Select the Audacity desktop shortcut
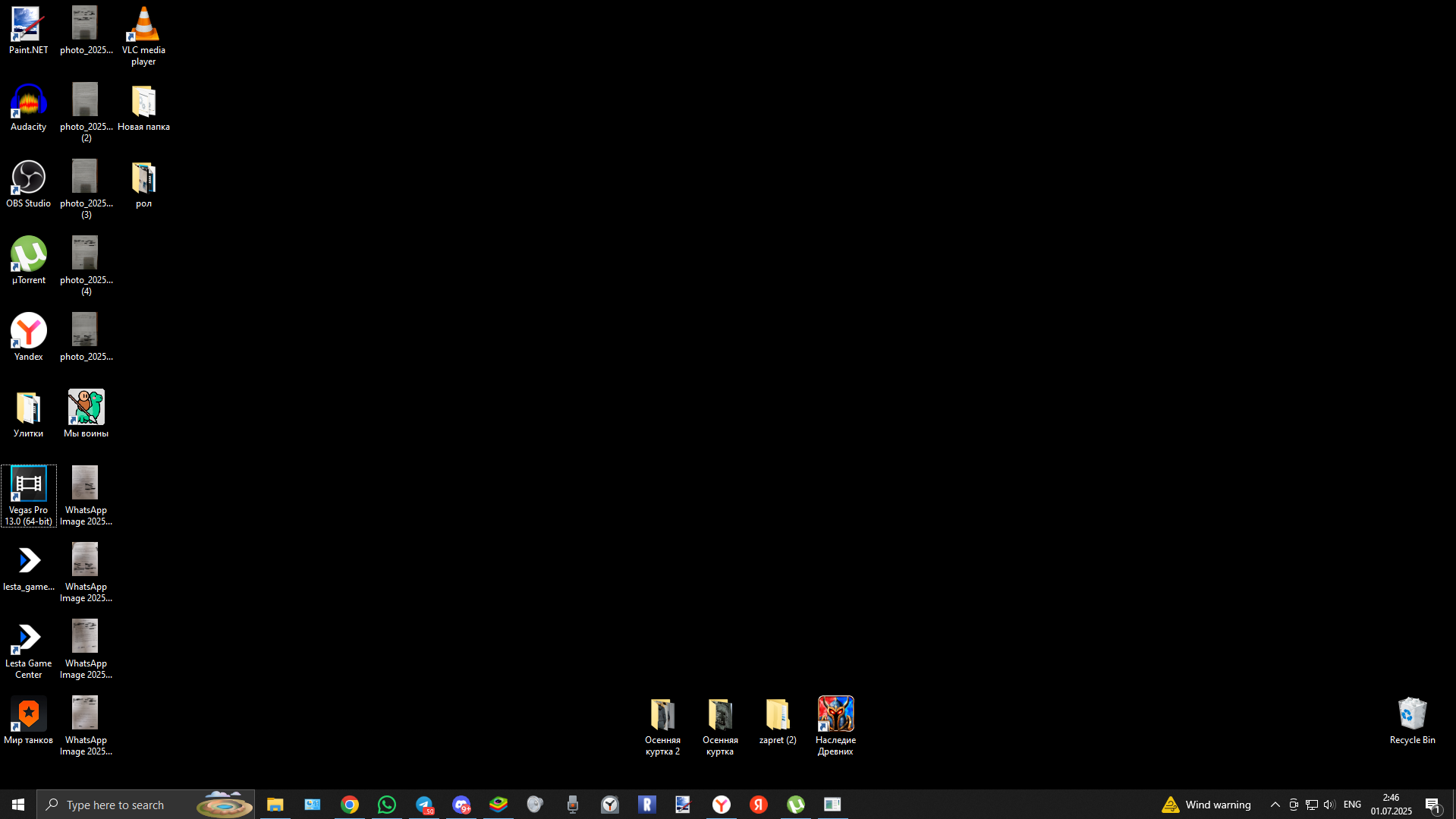 click(28, 108)
